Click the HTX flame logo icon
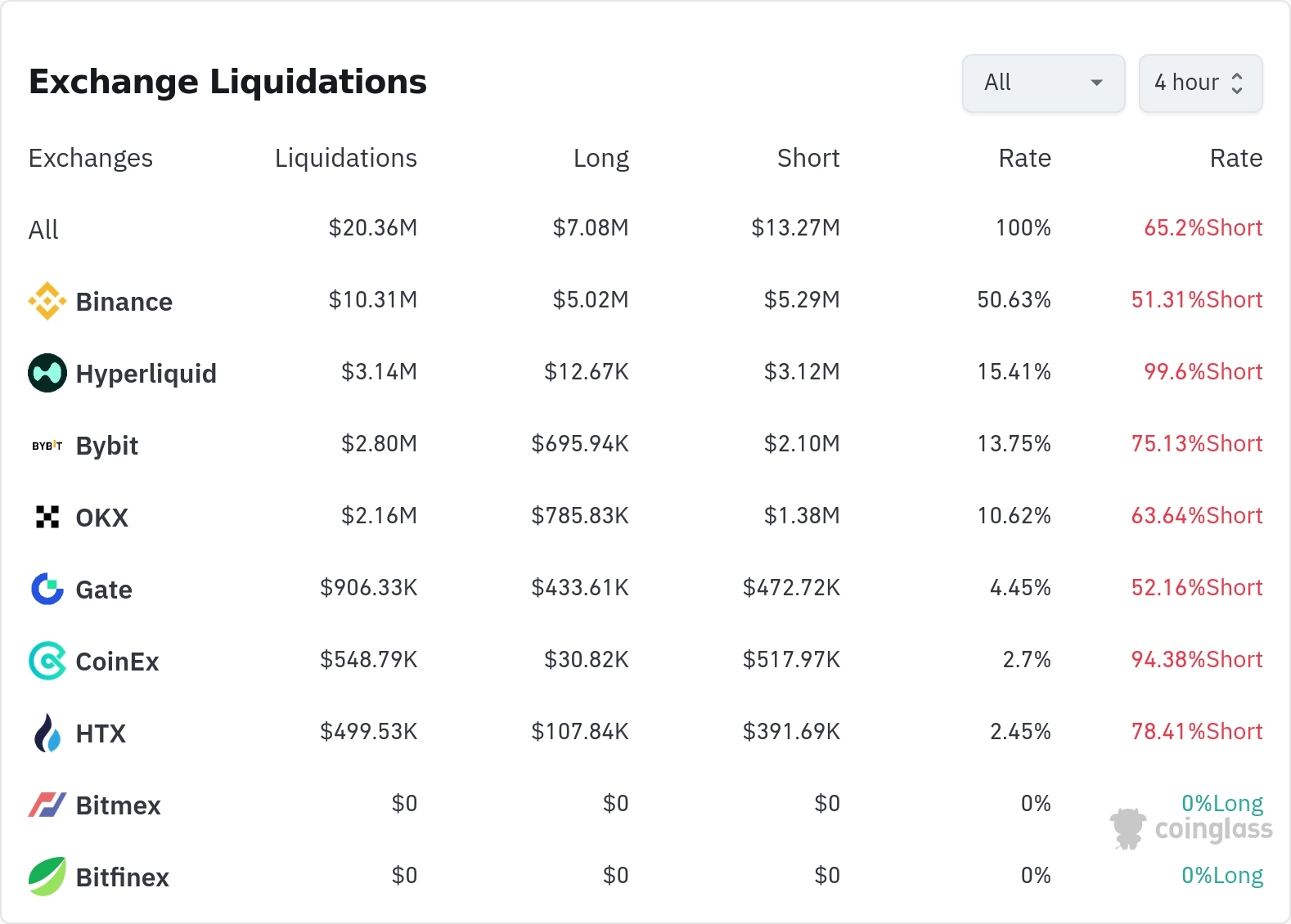Image resolution: width=1291 pixels, height=924 pixels. coord(47,733)
